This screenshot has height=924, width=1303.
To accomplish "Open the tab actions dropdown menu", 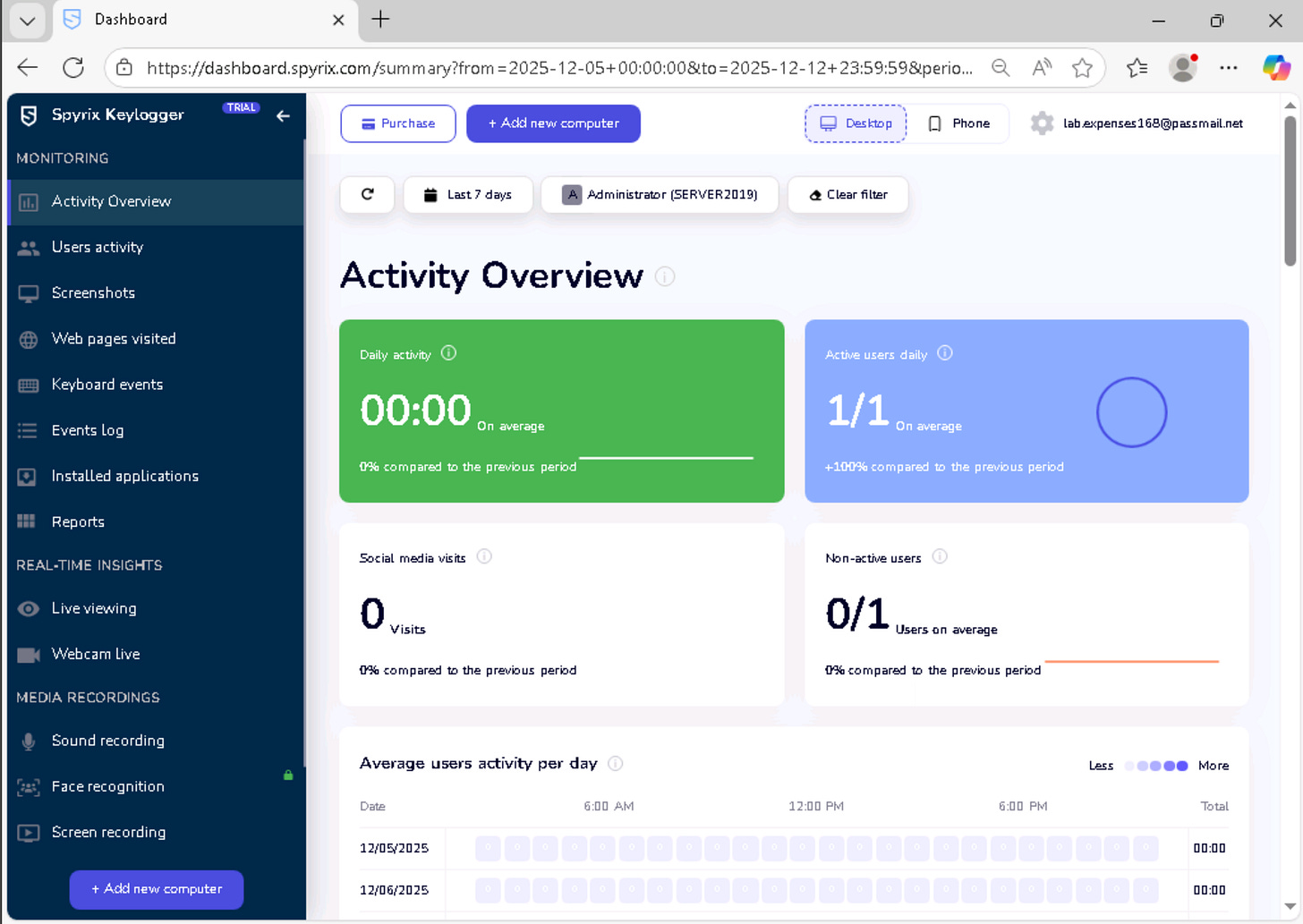I will [x=27, y=20].
